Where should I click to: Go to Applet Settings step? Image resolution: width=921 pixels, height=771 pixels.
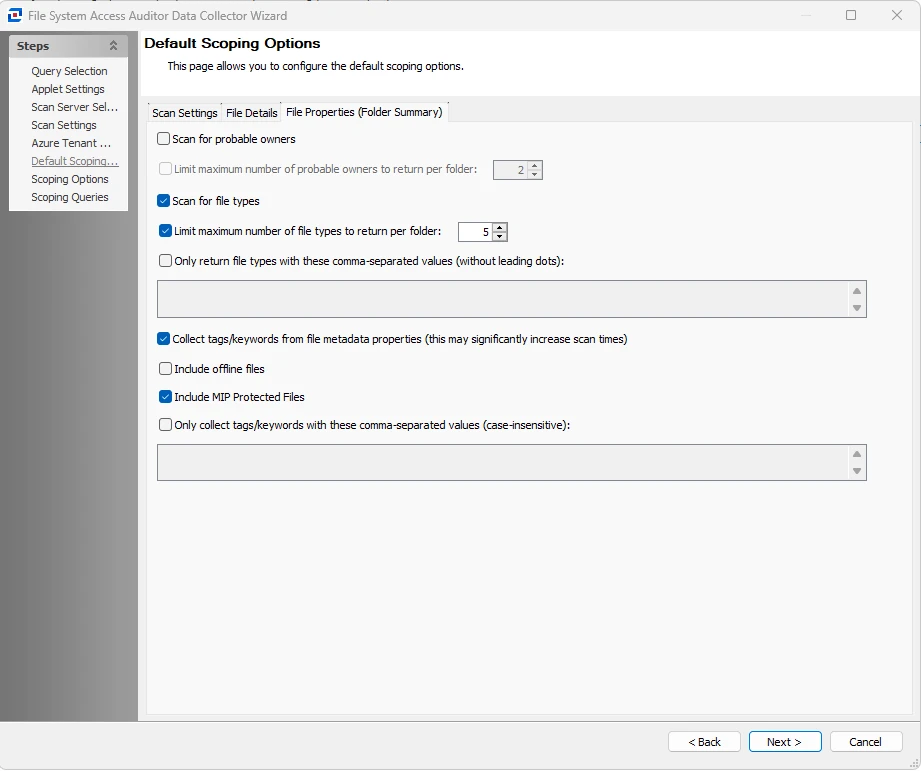click(68, 89)
